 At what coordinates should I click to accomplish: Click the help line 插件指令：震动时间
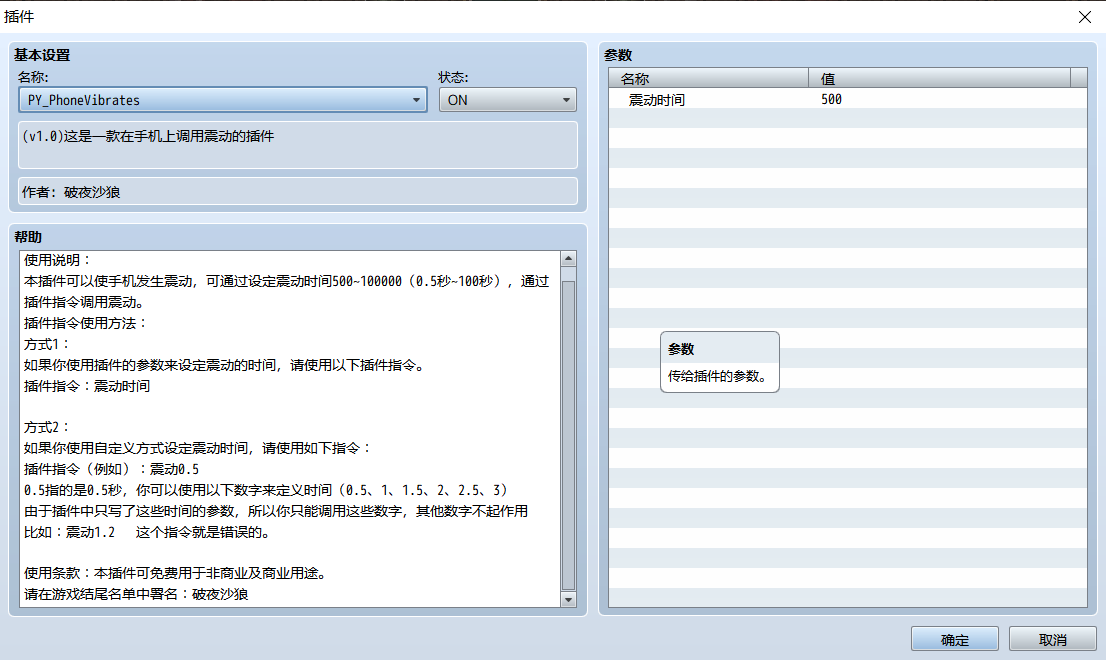(x=87, y=386)
